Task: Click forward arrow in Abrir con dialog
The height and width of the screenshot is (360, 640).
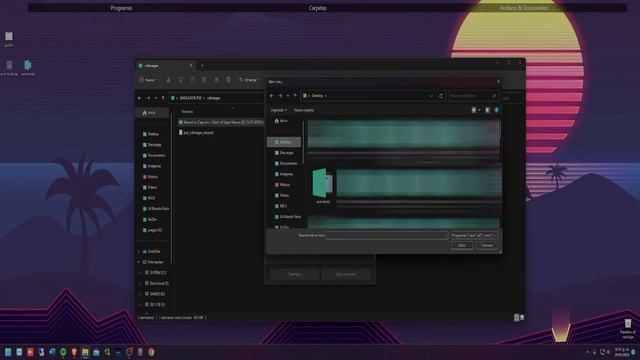Action: click(280, 96)
